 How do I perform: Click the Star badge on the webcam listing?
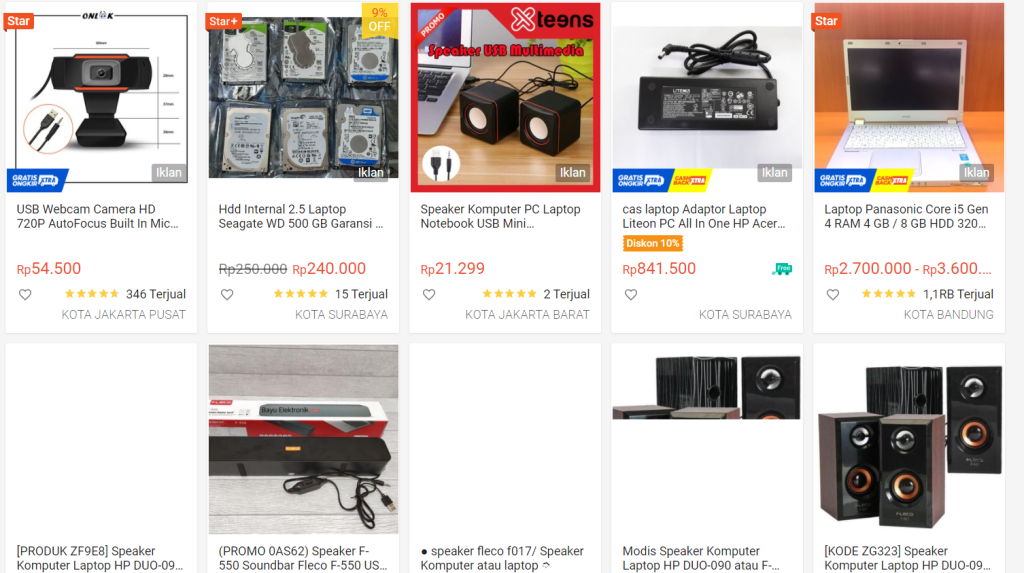[18, 21]
